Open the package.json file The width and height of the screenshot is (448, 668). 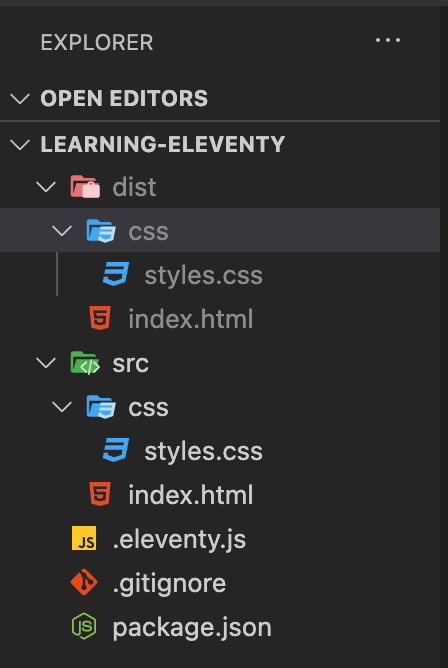(x=192, y=628)
